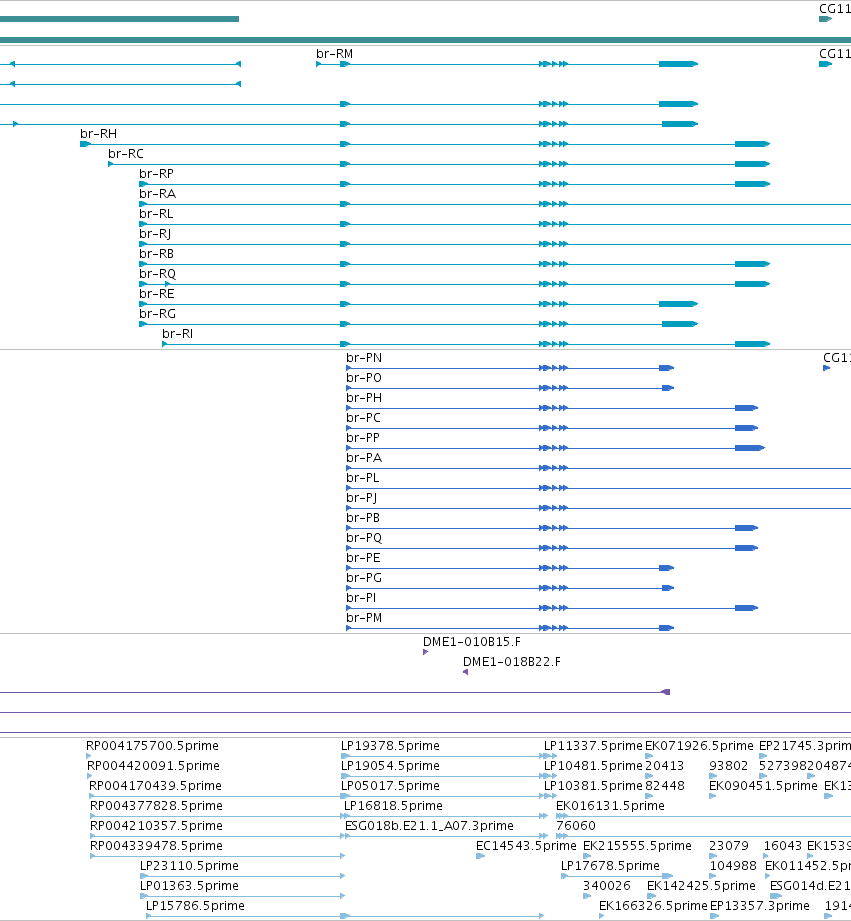Choose the br-RJ transcript label
The height and width of the screenshot is (921, 851).
coord(155,234)
